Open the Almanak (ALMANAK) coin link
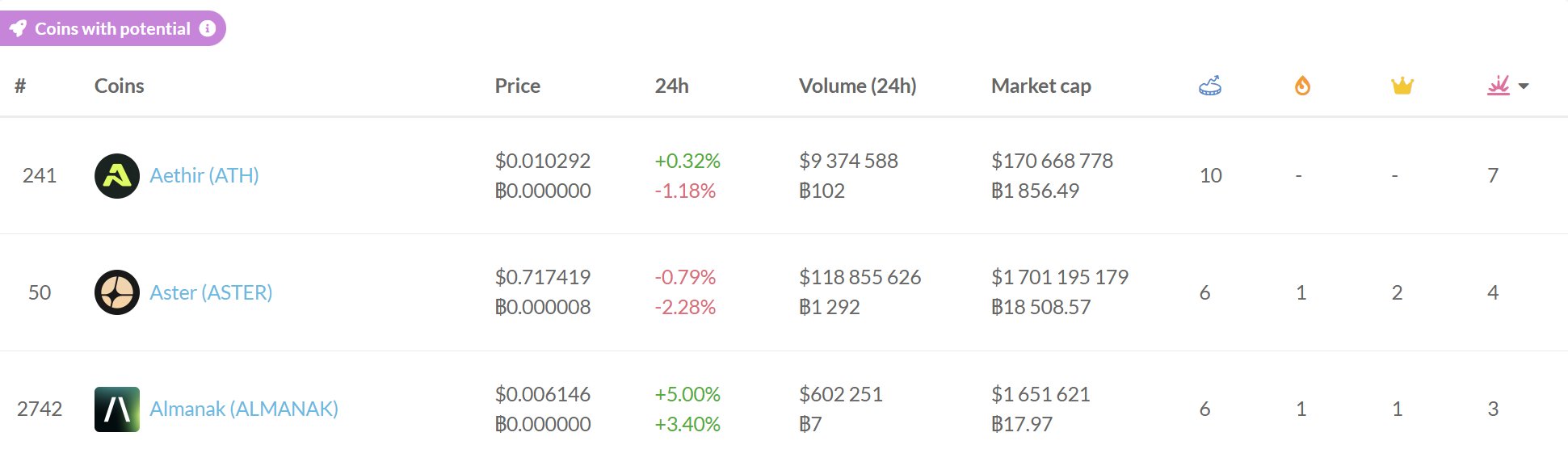This screenshot has width=1568, height=466. [x=244, y=409]
